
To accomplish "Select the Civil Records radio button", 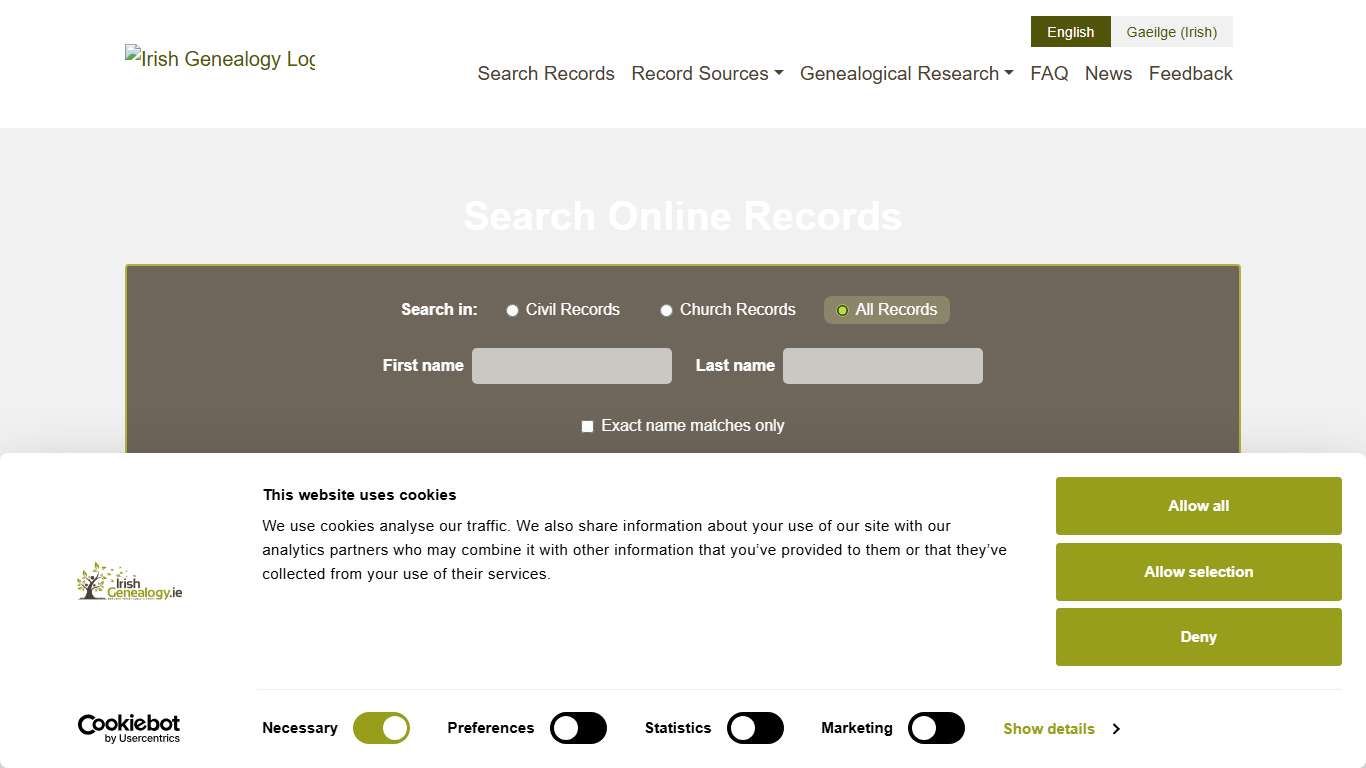I will click(512, 310).
